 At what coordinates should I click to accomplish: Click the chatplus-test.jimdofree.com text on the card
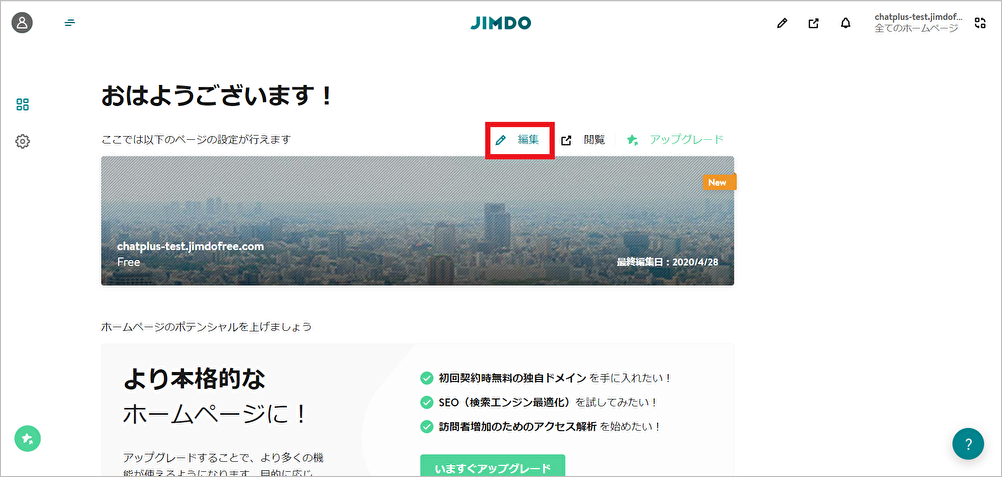click(190, 246)
